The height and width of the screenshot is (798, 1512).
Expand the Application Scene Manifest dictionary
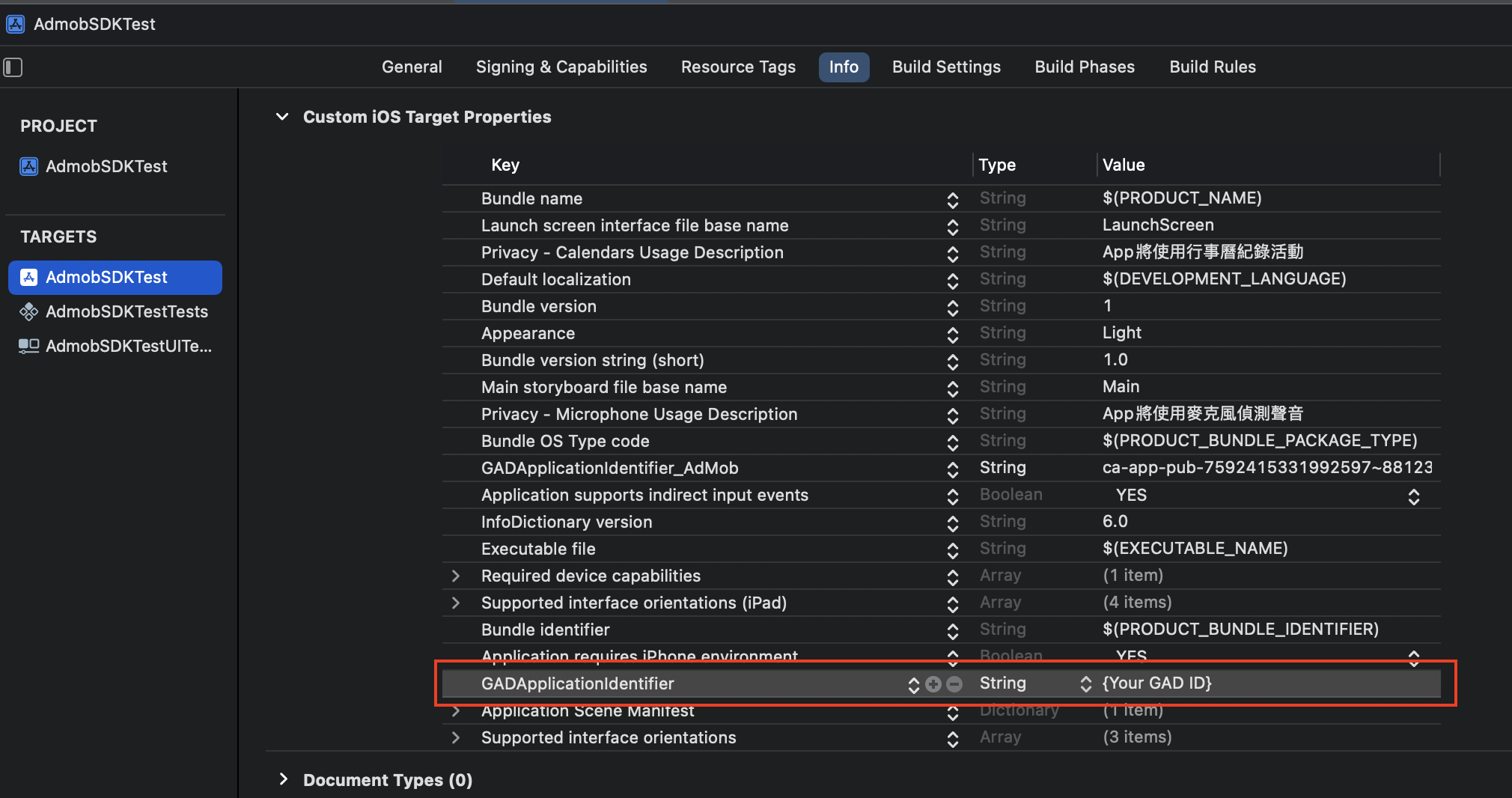click(x=455, y=710)
